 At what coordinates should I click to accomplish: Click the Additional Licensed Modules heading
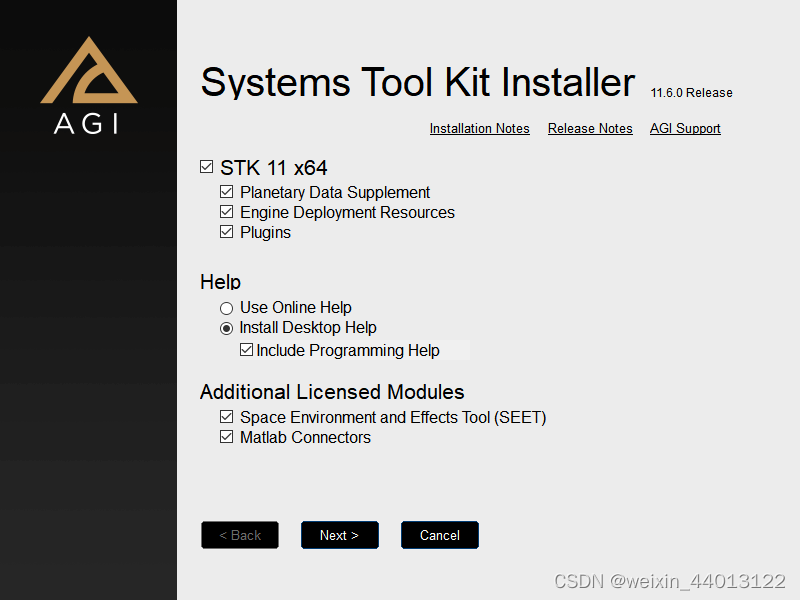click(x=332, y=392)
